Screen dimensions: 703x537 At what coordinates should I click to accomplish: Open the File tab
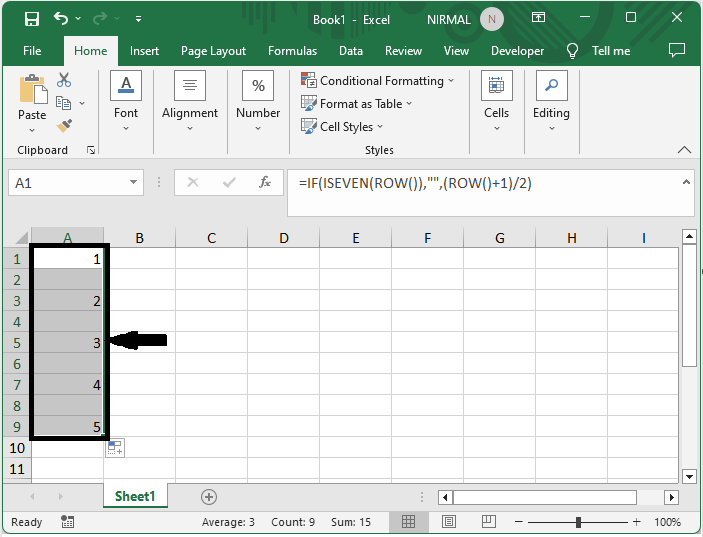[32, 51]
